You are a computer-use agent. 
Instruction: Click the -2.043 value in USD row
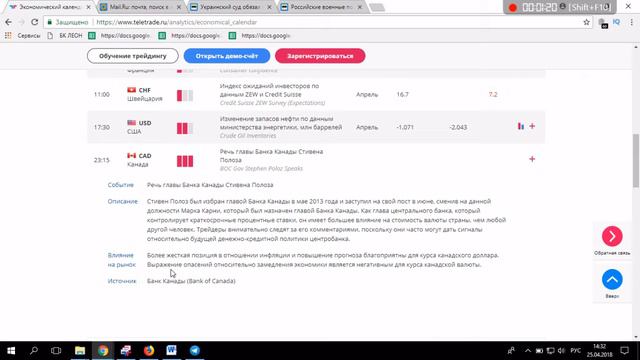click(458, 127)
